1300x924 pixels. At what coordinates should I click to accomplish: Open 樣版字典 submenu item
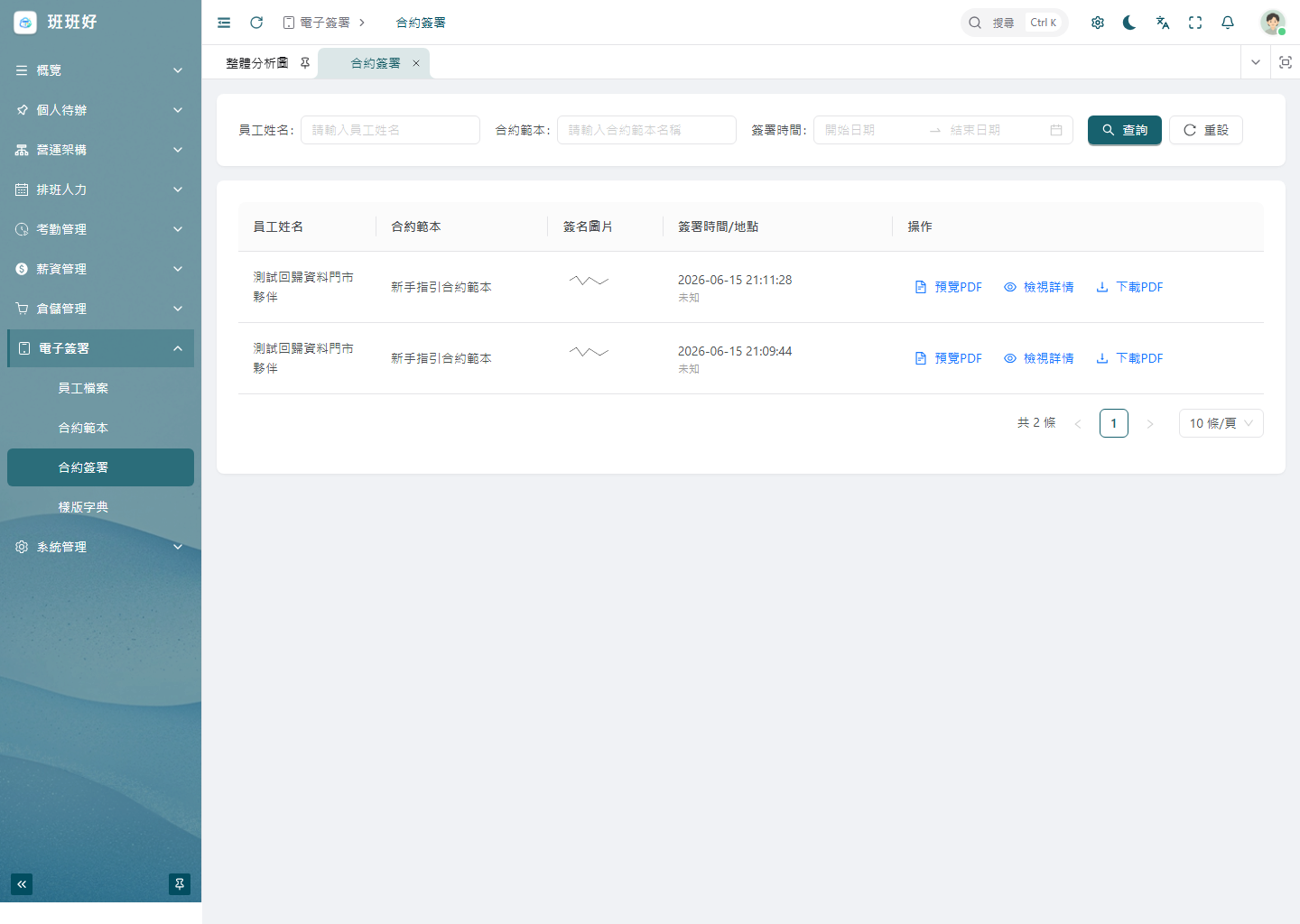pos(100,507)
